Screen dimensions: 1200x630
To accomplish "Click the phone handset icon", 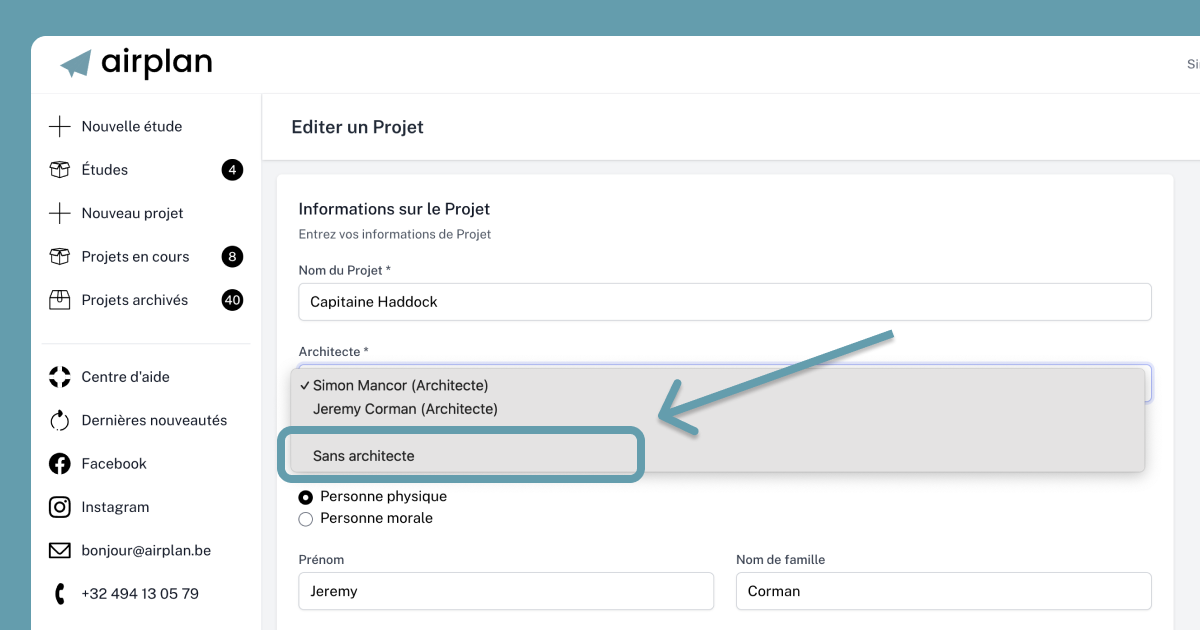I will click(x=60, y=594).
